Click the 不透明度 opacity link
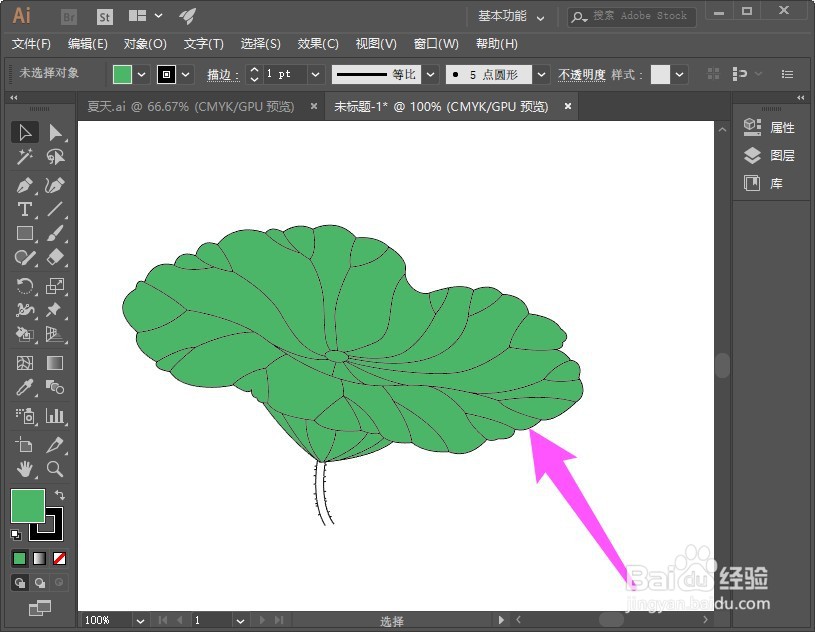 582,75
